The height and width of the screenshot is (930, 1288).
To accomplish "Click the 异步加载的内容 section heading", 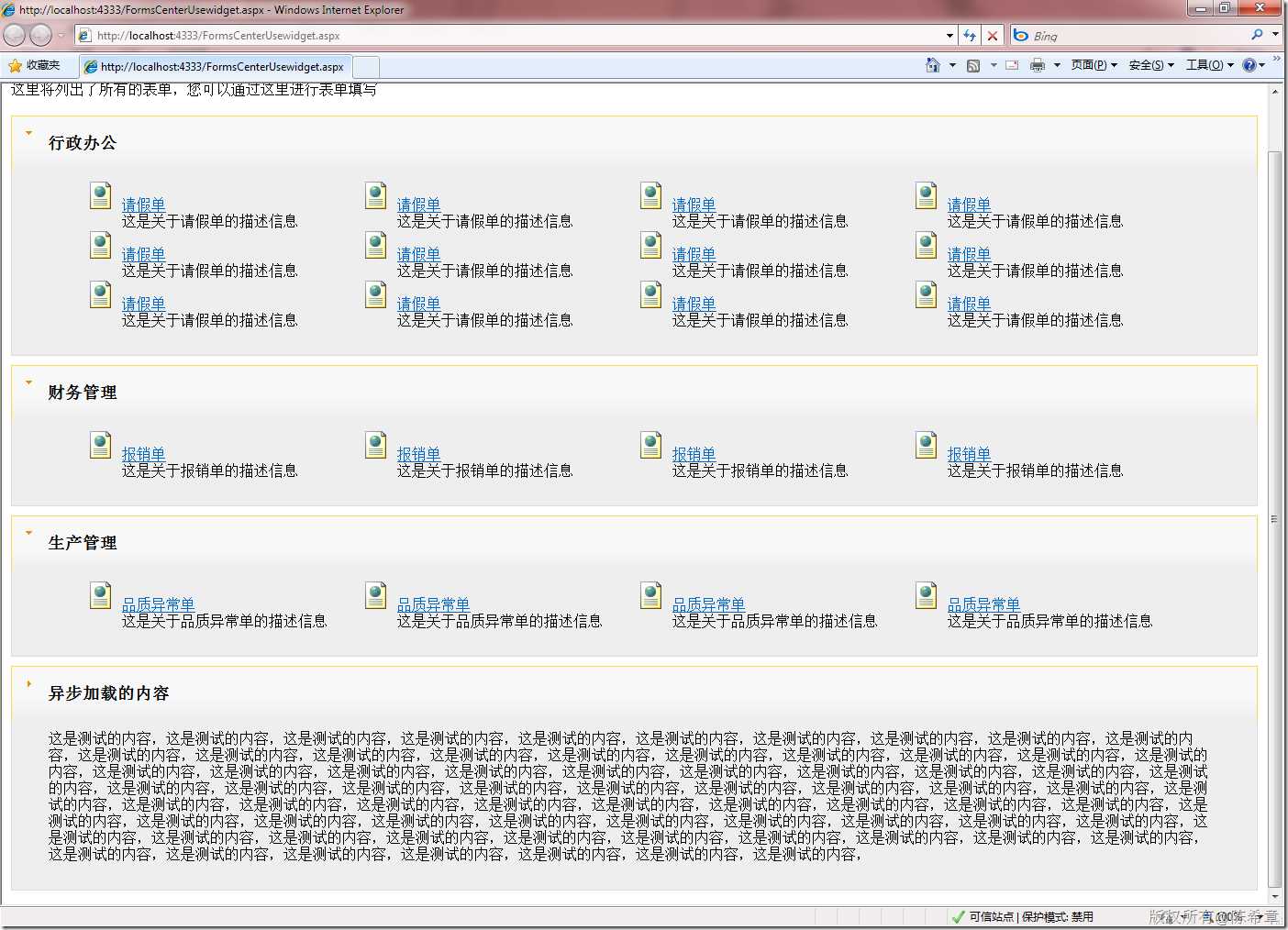I will (108, 692).
